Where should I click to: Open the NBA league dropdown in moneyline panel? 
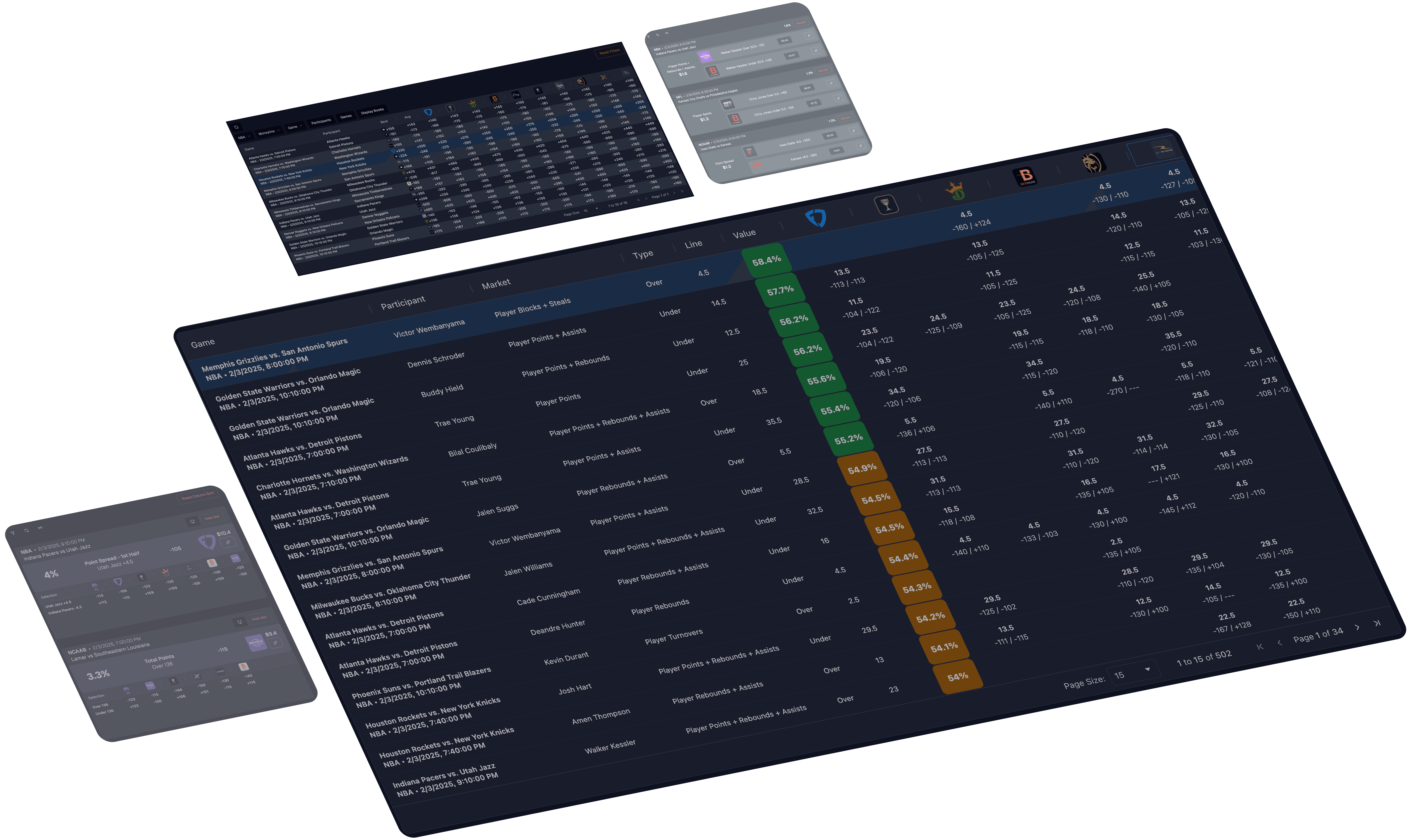point(244,137)
